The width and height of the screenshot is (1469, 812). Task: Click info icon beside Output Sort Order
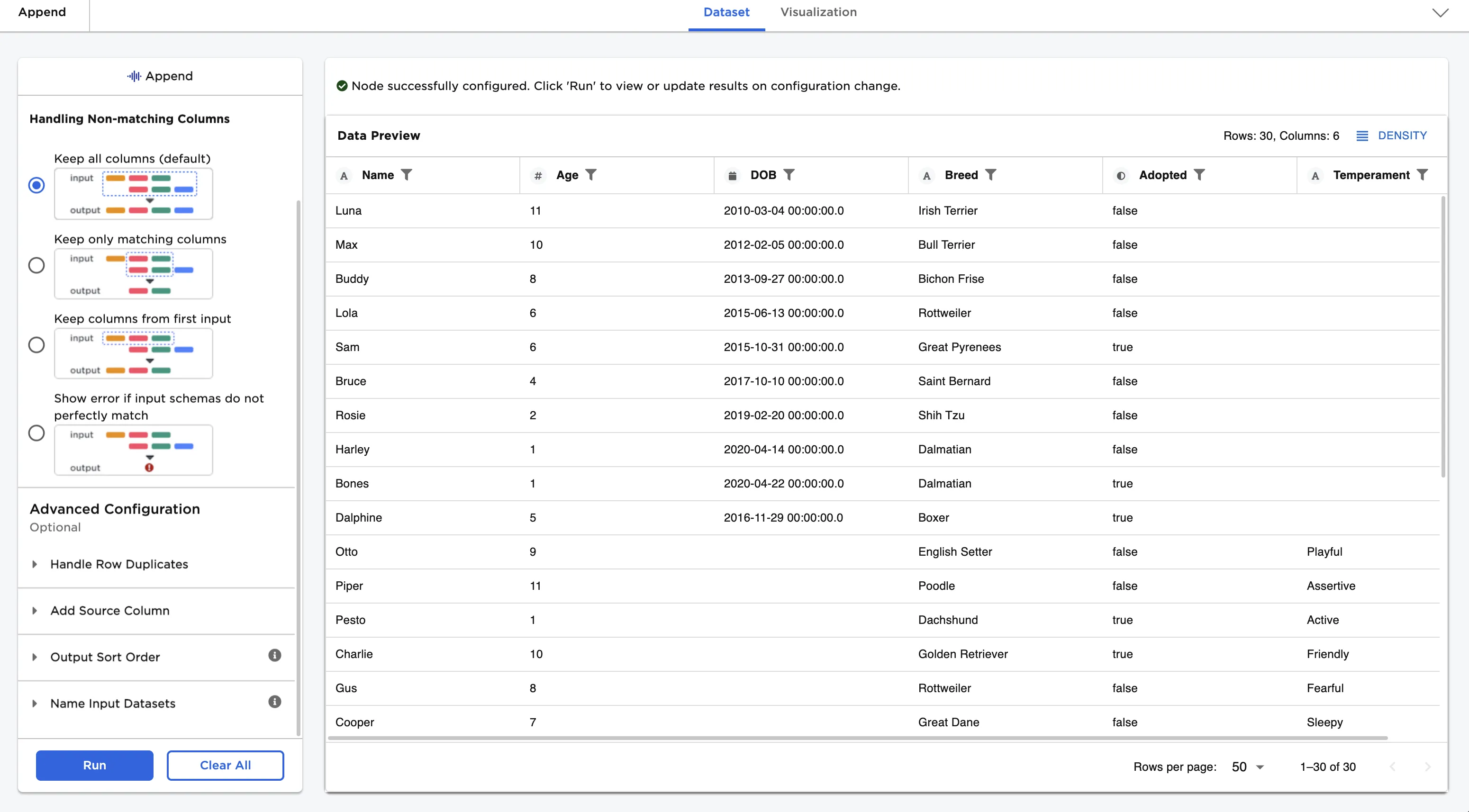click(x=274, y=655)
